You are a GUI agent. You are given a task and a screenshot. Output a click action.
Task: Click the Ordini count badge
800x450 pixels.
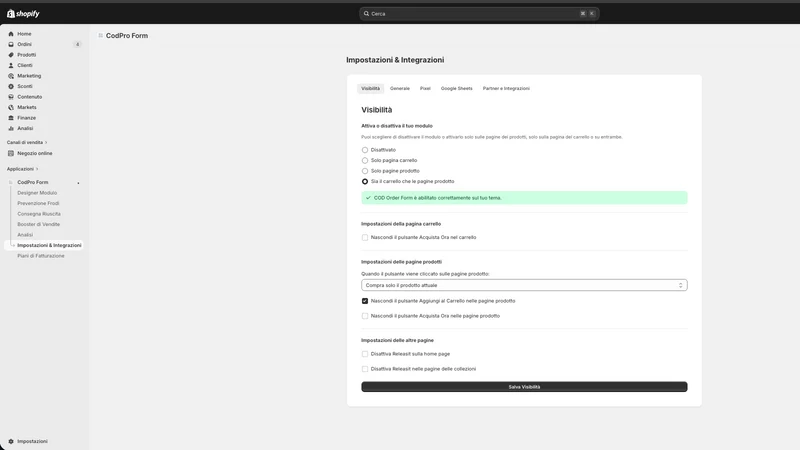(78, 44)
